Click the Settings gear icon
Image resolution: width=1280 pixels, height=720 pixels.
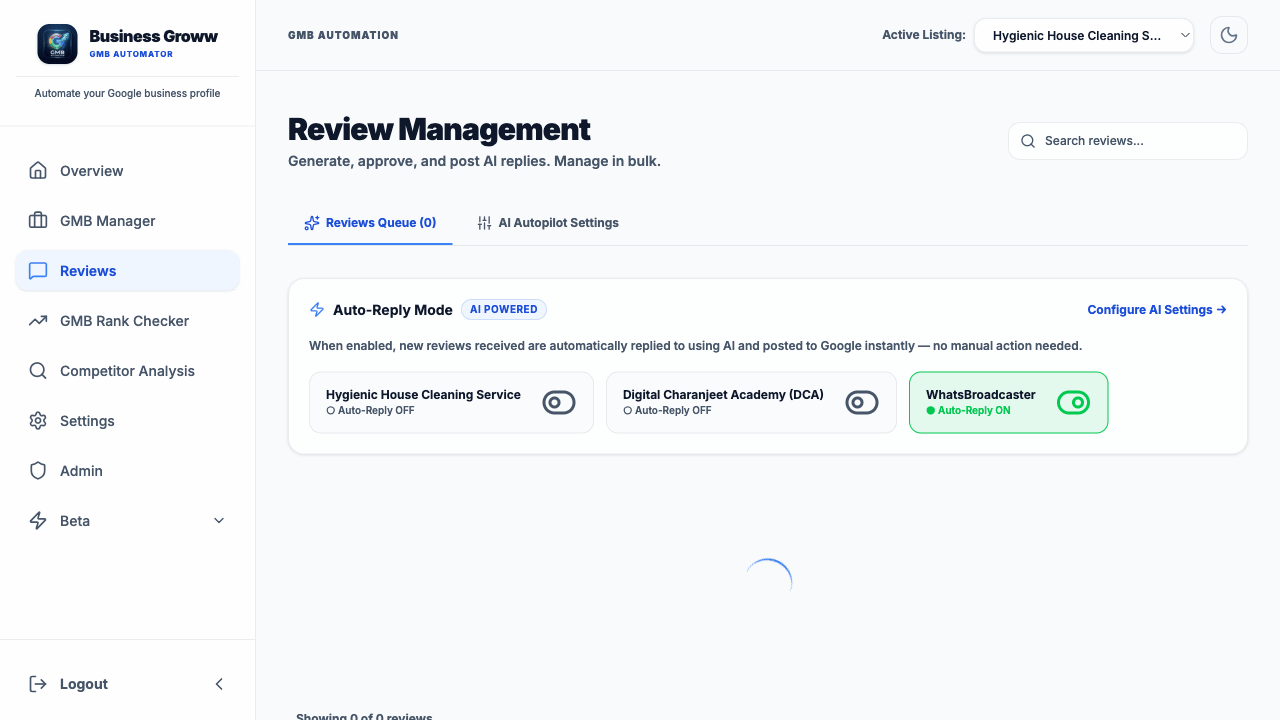coord(38,421)
